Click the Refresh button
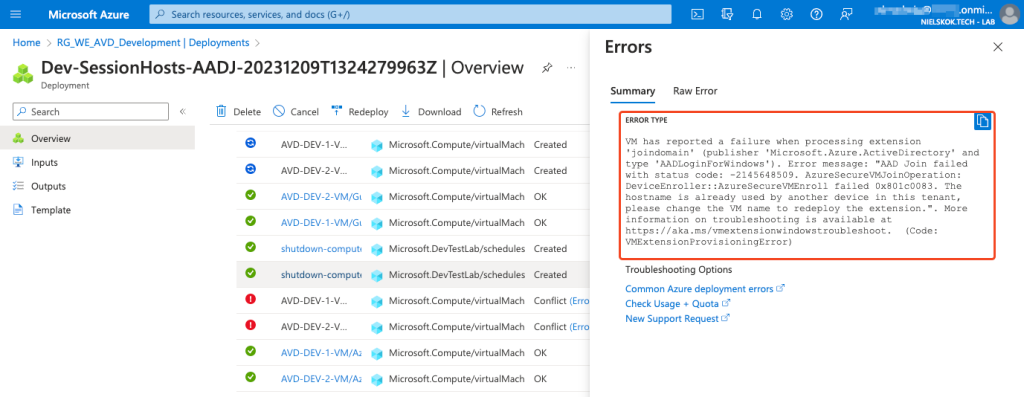The image size is (1024, 397). 498,112
